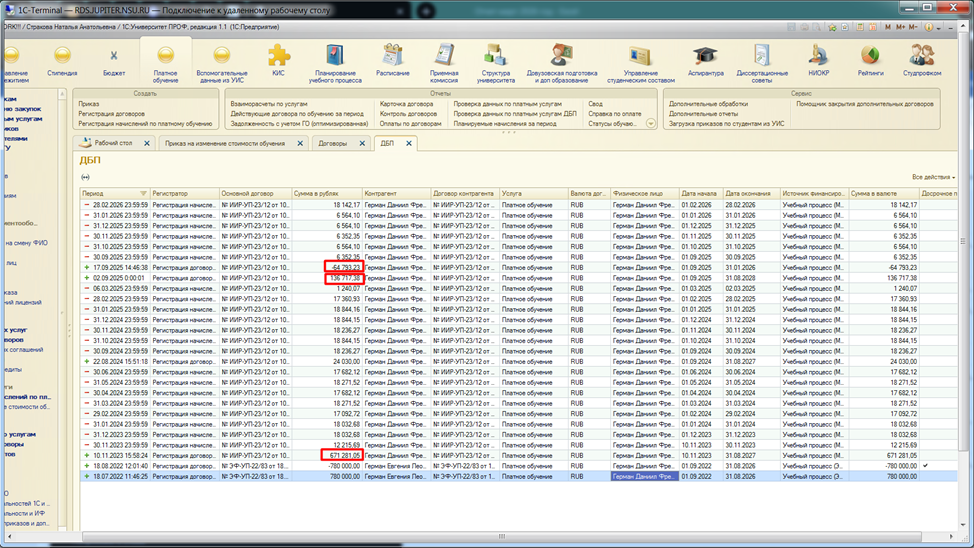Click the Досрочное checkmark in the -780 000,00 row
This screenshot has width=974, height=548.
pyautogui.click(x=925, y=466)
